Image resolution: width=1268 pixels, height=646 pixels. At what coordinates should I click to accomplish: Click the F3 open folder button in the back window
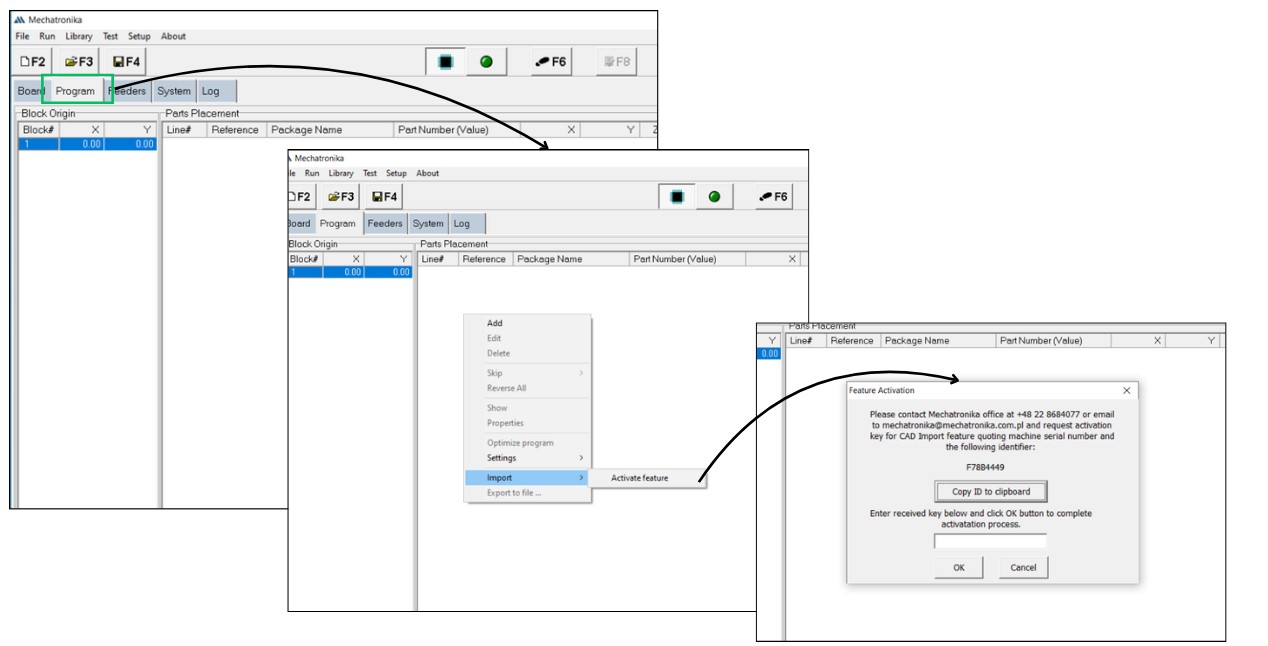click(x=79, y=62)
